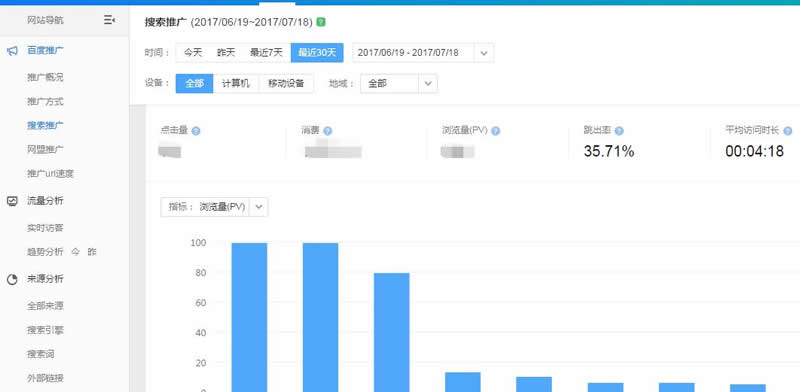This screenshot has height=392, width=800.
Task: Open help icon beside 点击量
Action: [x=196, y=131]
